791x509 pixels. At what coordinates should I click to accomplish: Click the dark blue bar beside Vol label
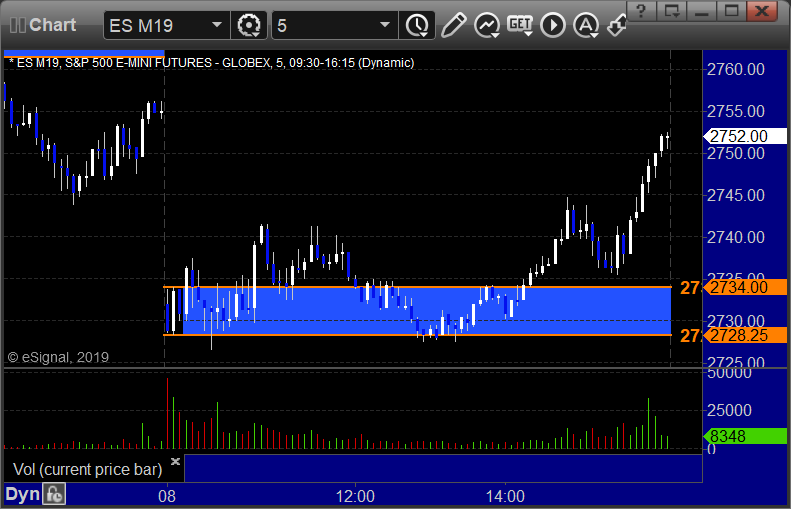coord(443,468)
